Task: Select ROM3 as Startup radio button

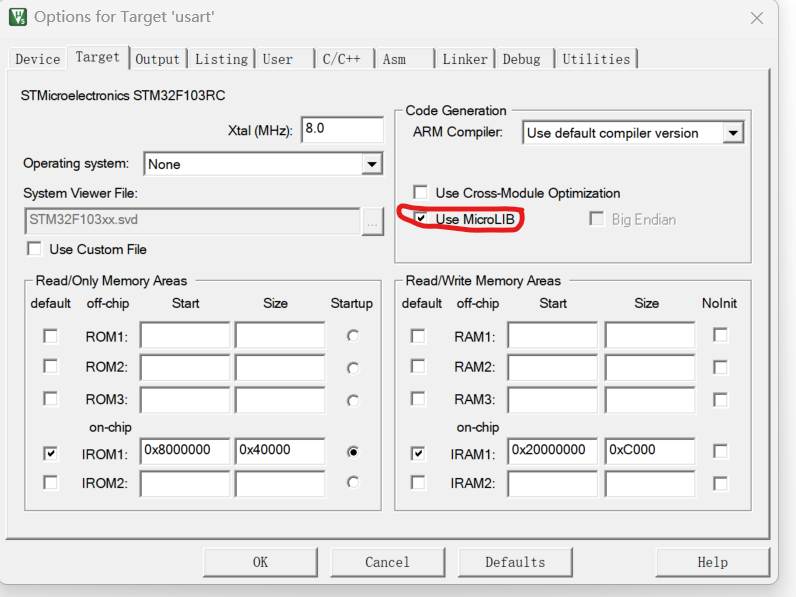Action: pos(353,401)
